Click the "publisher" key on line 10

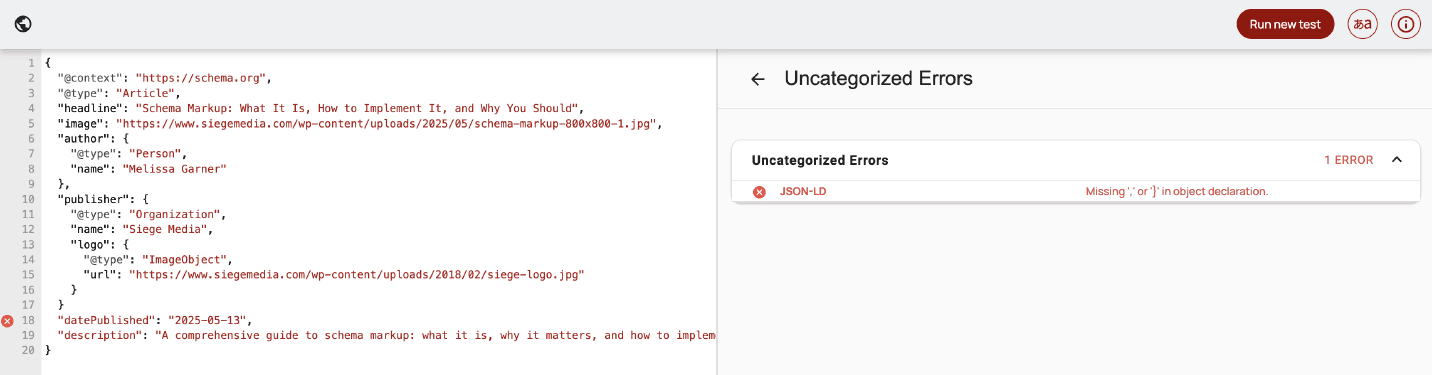pos(94,199)
